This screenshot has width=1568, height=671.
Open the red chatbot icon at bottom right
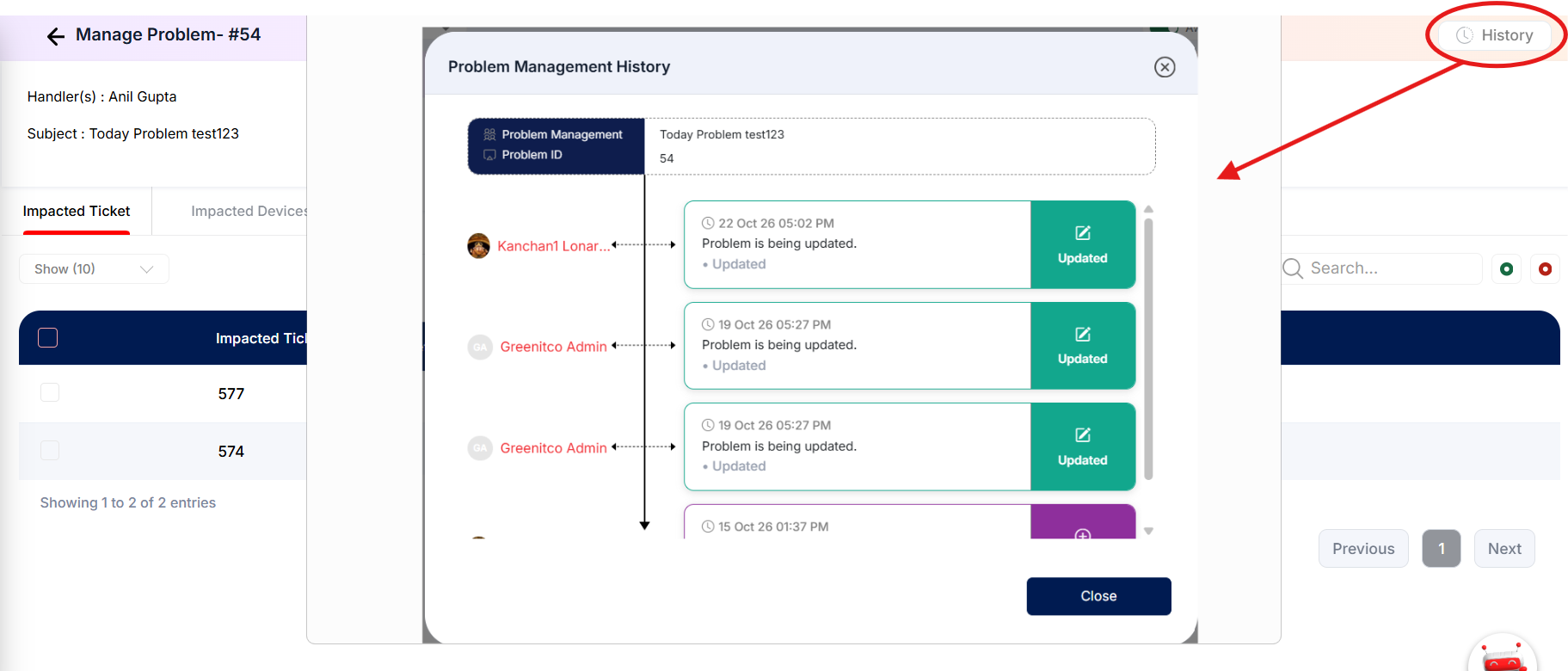1503,656
